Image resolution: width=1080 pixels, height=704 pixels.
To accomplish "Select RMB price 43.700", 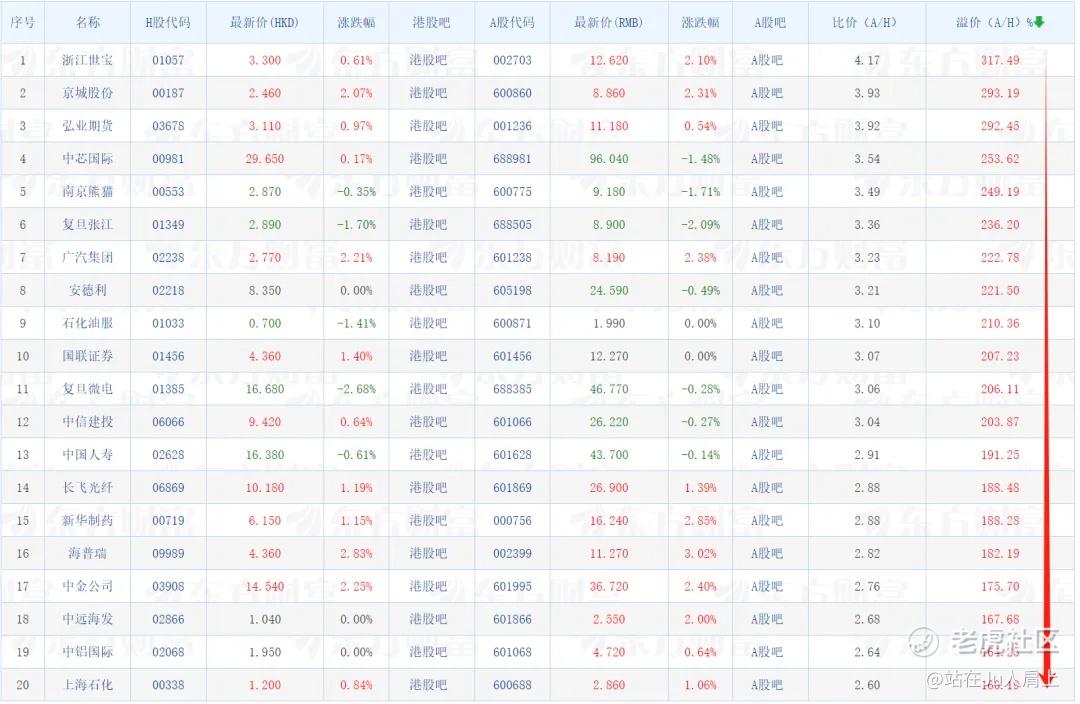I will pyautogui.click(x=609, y=455).
